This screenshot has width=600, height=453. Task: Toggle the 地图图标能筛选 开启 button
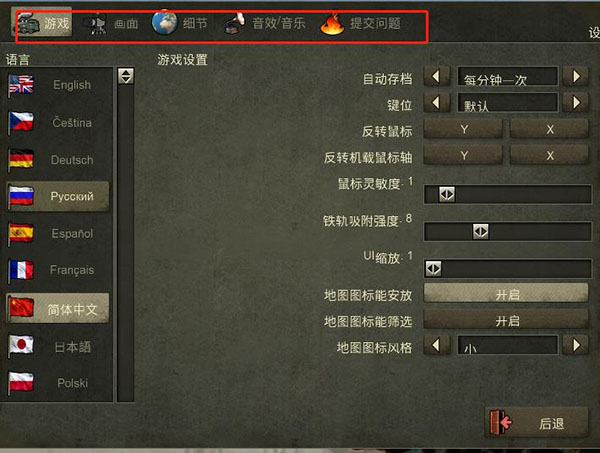(506, 320)
